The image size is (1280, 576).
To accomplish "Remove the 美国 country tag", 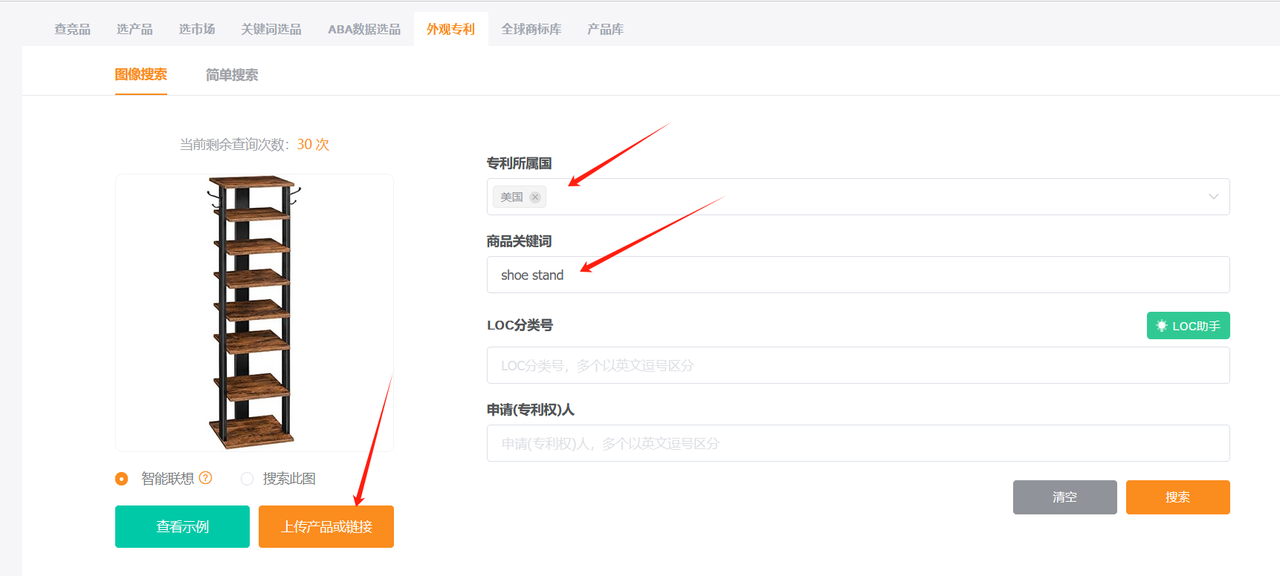I will [x=535, y=197].
